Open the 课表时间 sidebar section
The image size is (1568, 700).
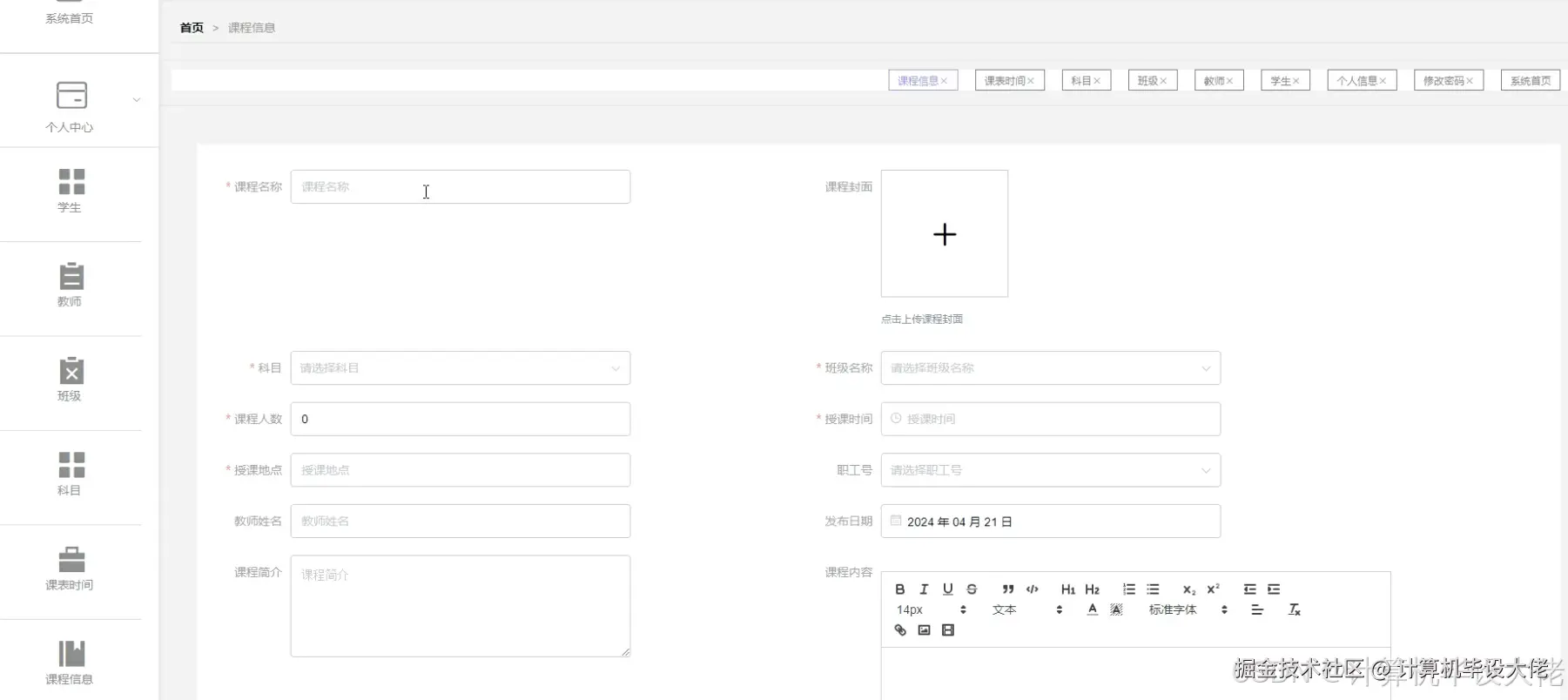pos(71,569)
